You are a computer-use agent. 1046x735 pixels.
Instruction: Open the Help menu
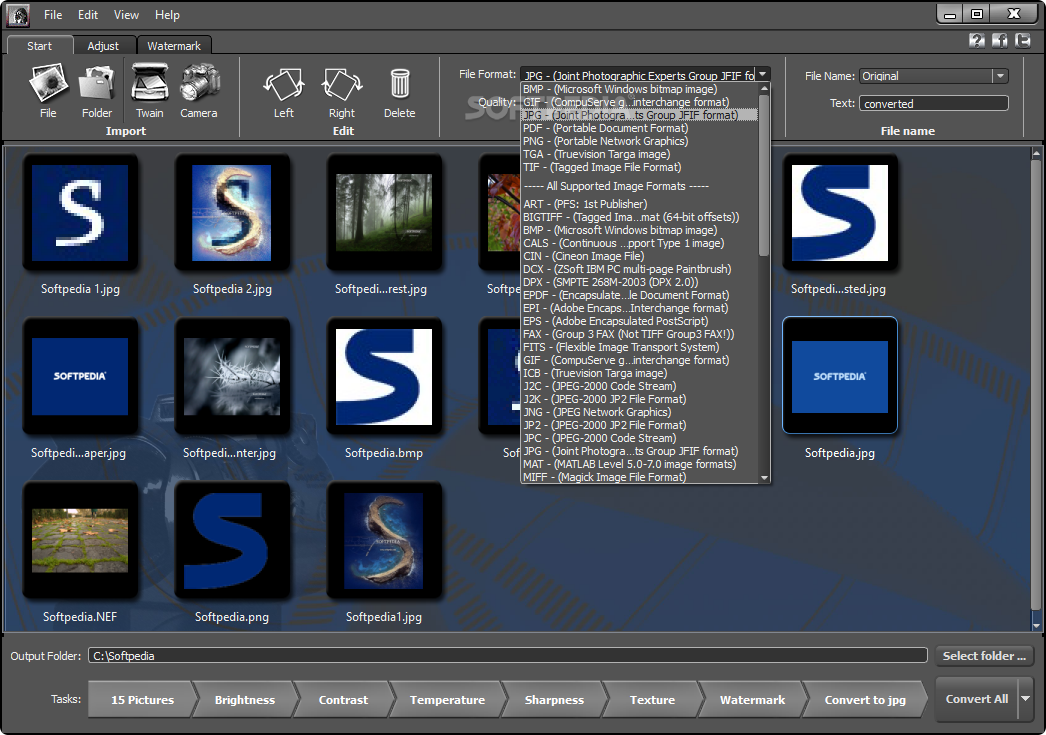click(x=167, y=15)
